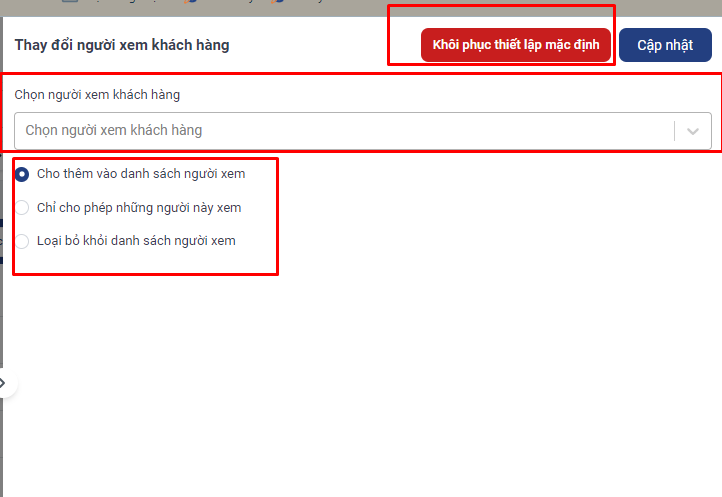Select 'Cho thêm vào danh sách người xem' radio
Image resolution: width=722 pixels, height=497 pixels.
(22, 174)
